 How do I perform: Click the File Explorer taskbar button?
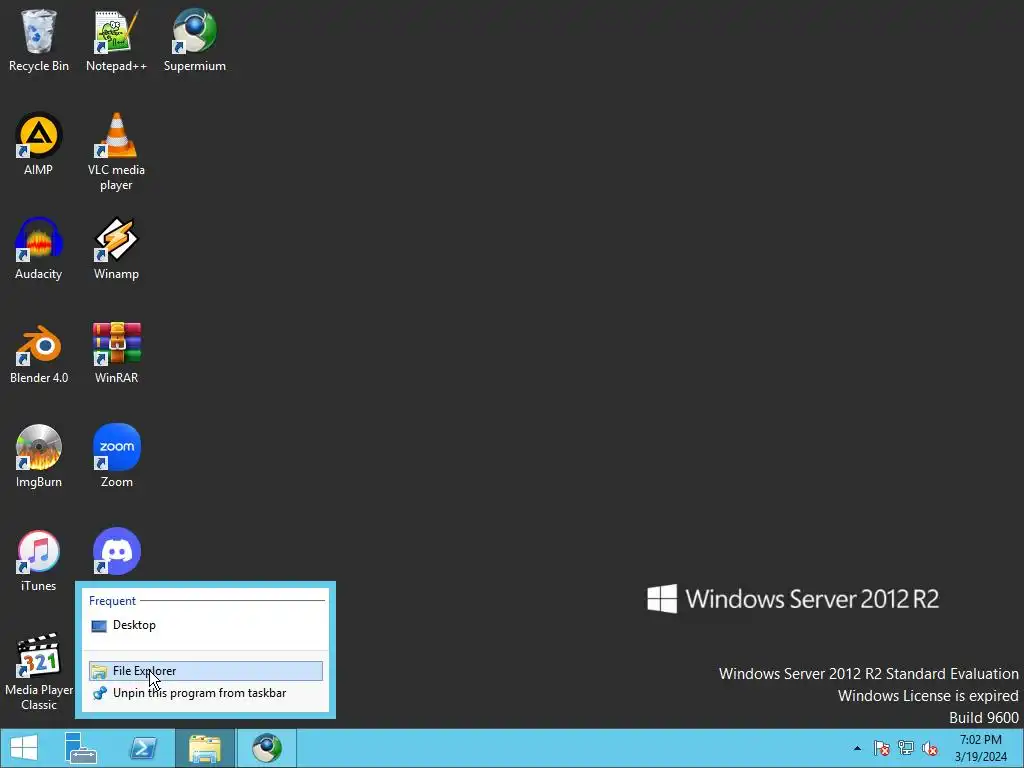[204, 748]
